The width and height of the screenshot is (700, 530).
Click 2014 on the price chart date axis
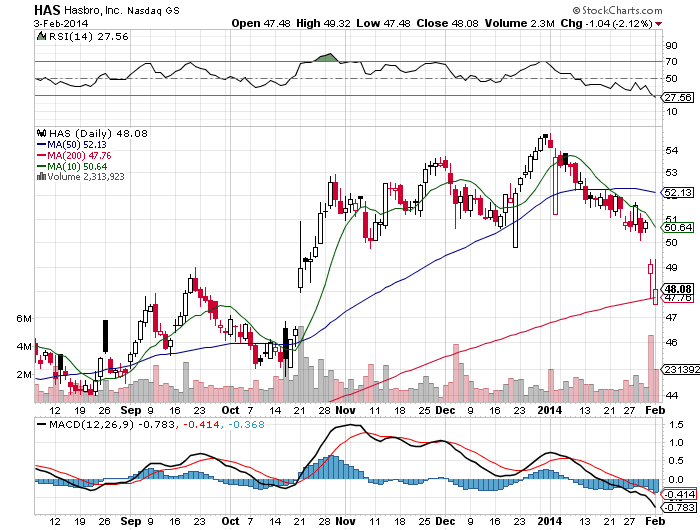point(550,410)
